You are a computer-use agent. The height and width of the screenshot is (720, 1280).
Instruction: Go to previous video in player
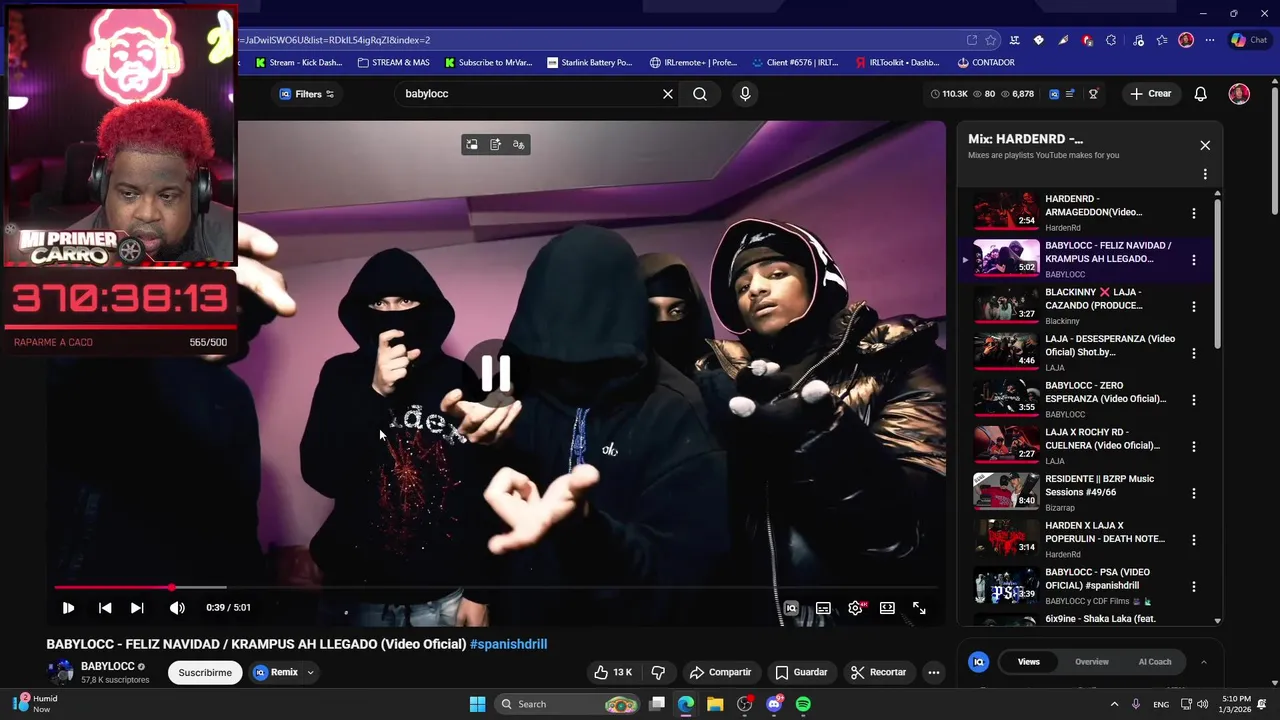pyautogui.click(x=105, y=608)
